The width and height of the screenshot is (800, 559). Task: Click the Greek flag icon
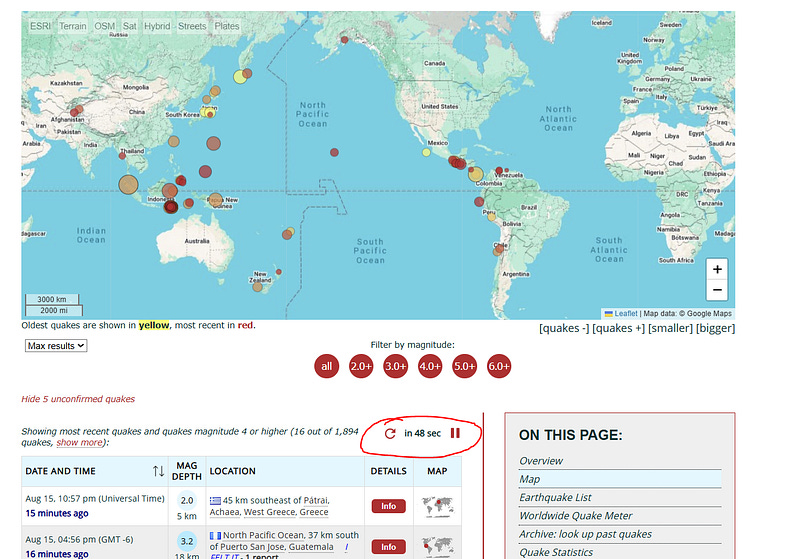[x=215, y=500]
